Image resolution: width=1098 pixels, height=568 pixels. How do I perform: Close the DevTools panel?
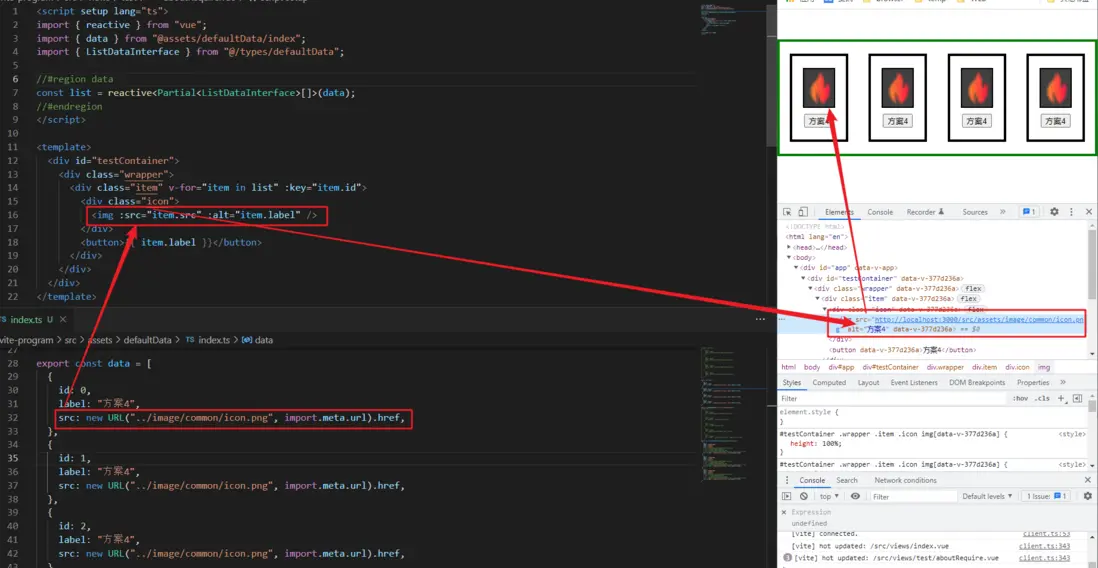pos(1089,212)
